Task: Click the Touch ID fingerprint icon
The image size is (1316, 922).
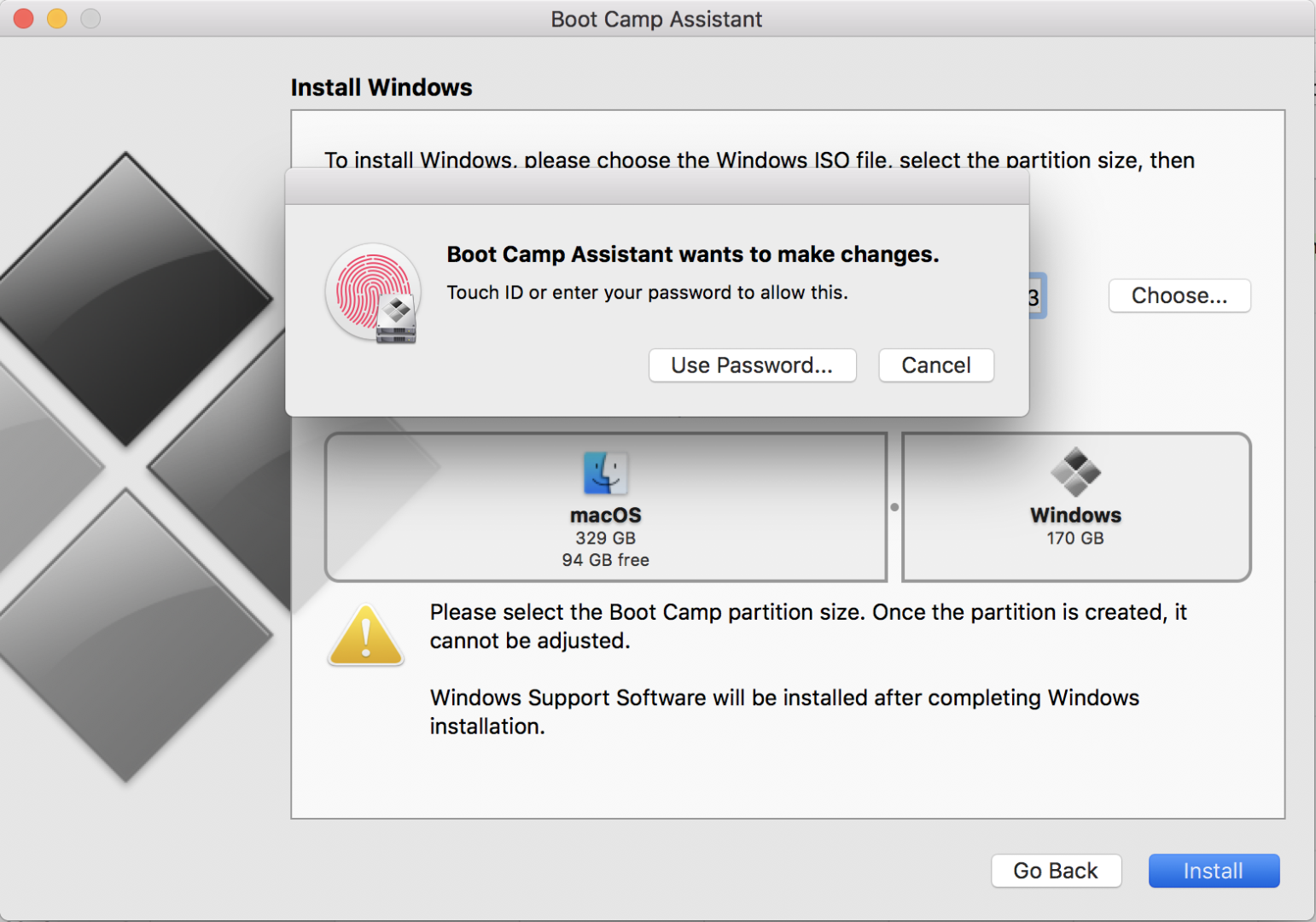Action: 373,293
